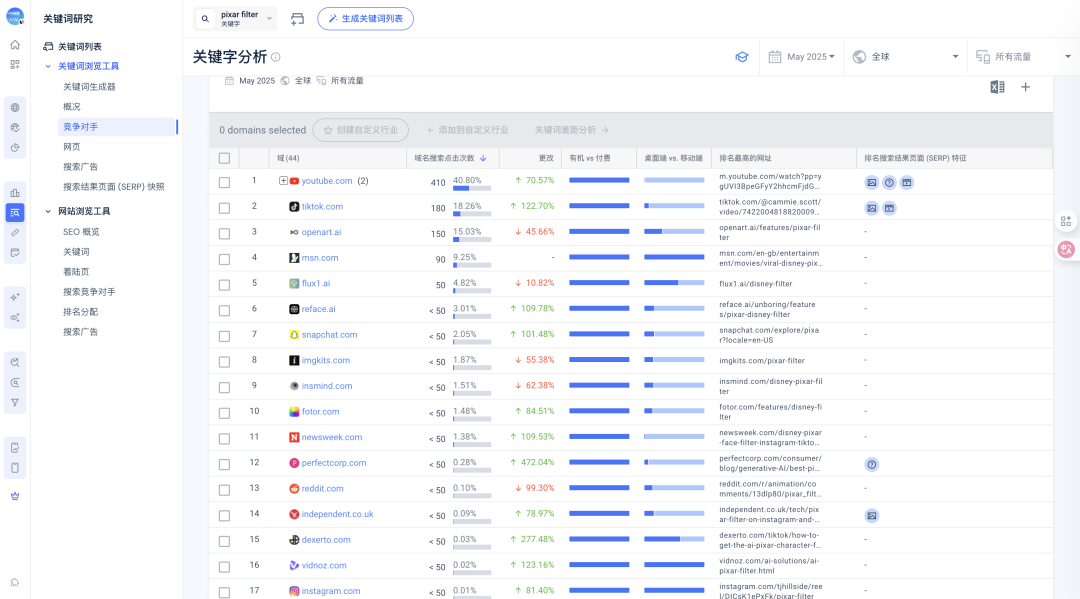The image size is (1080, 599).
Task: Collapse the 关键词浏览工具 section
Action: [48, 67]
